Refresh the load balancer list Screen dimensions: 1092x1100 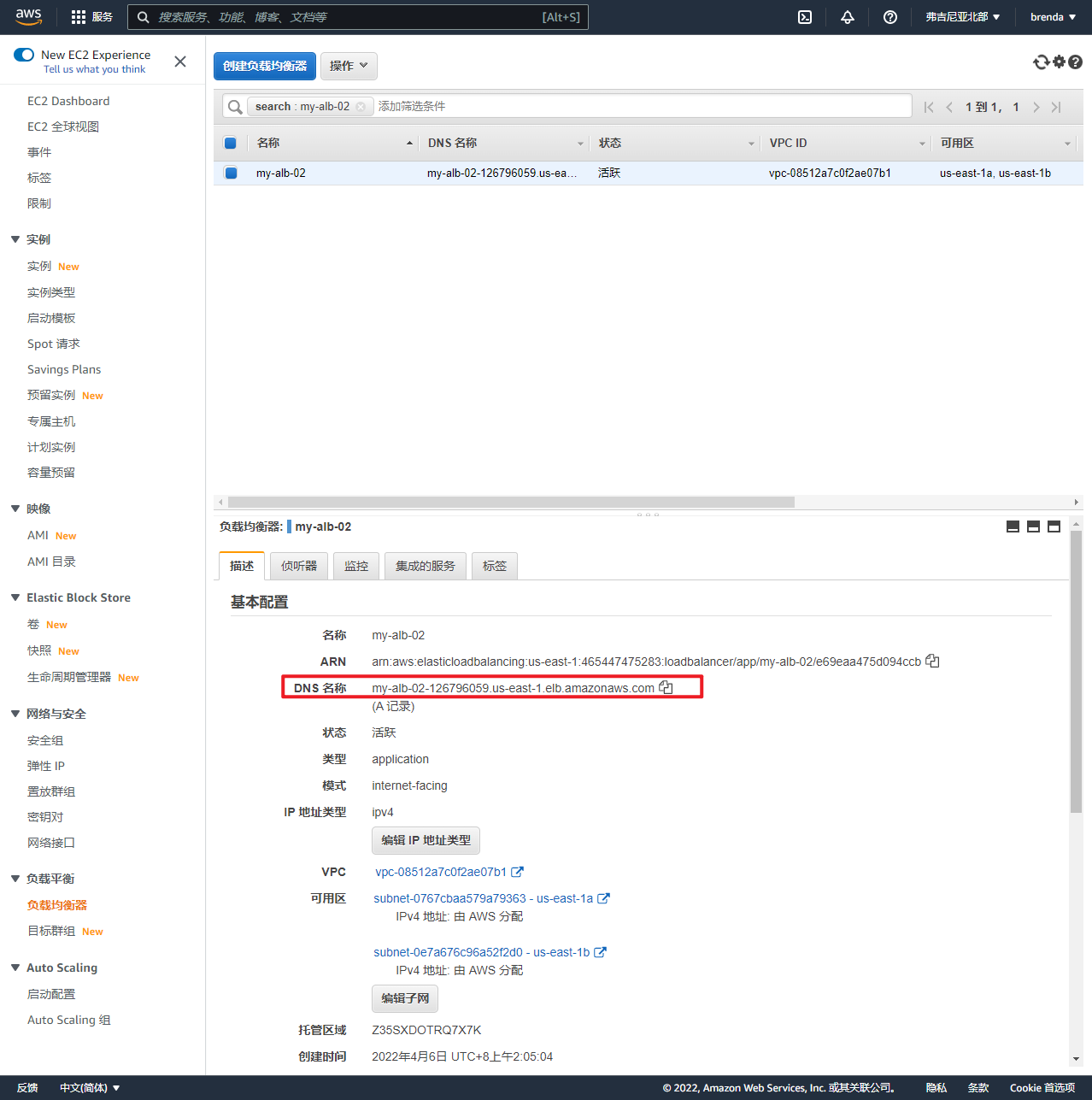[x=1041, y=62]
